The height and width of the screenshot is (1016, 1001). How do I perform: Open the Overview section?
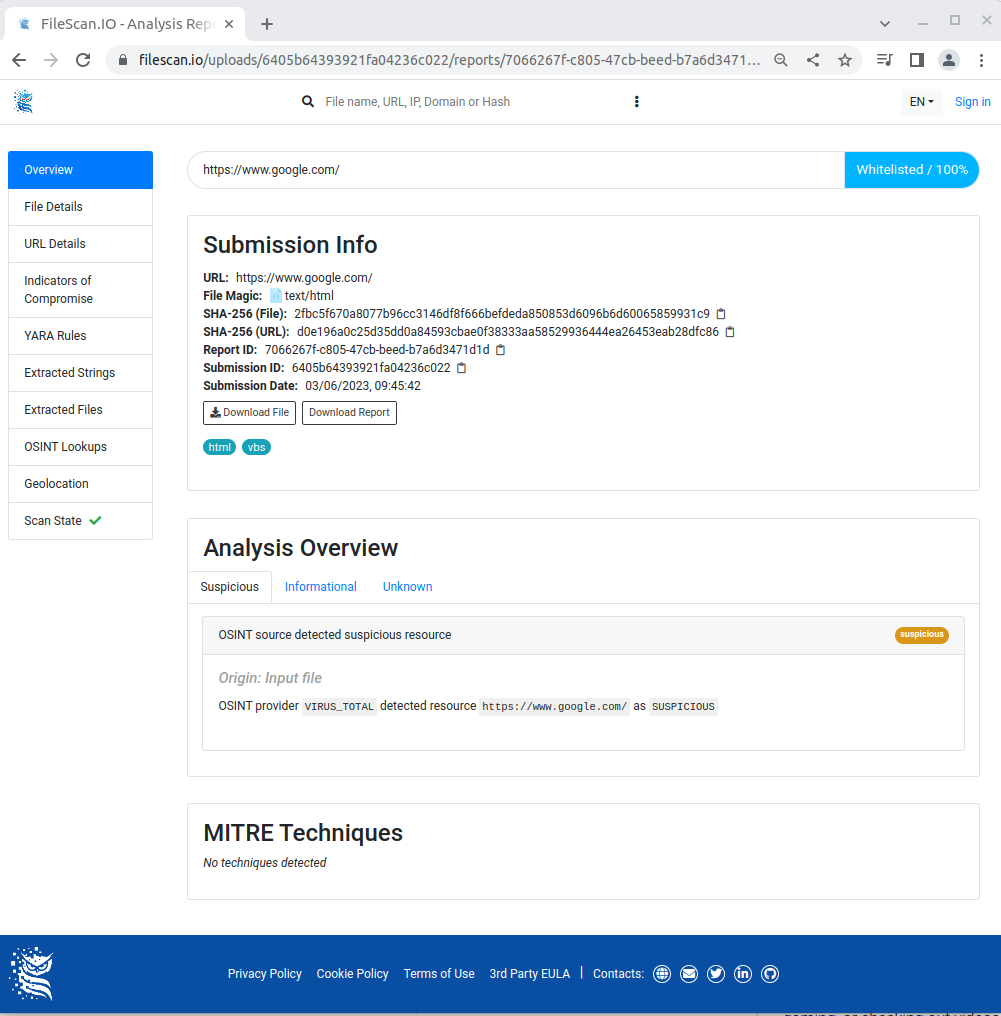coord(80,170)
